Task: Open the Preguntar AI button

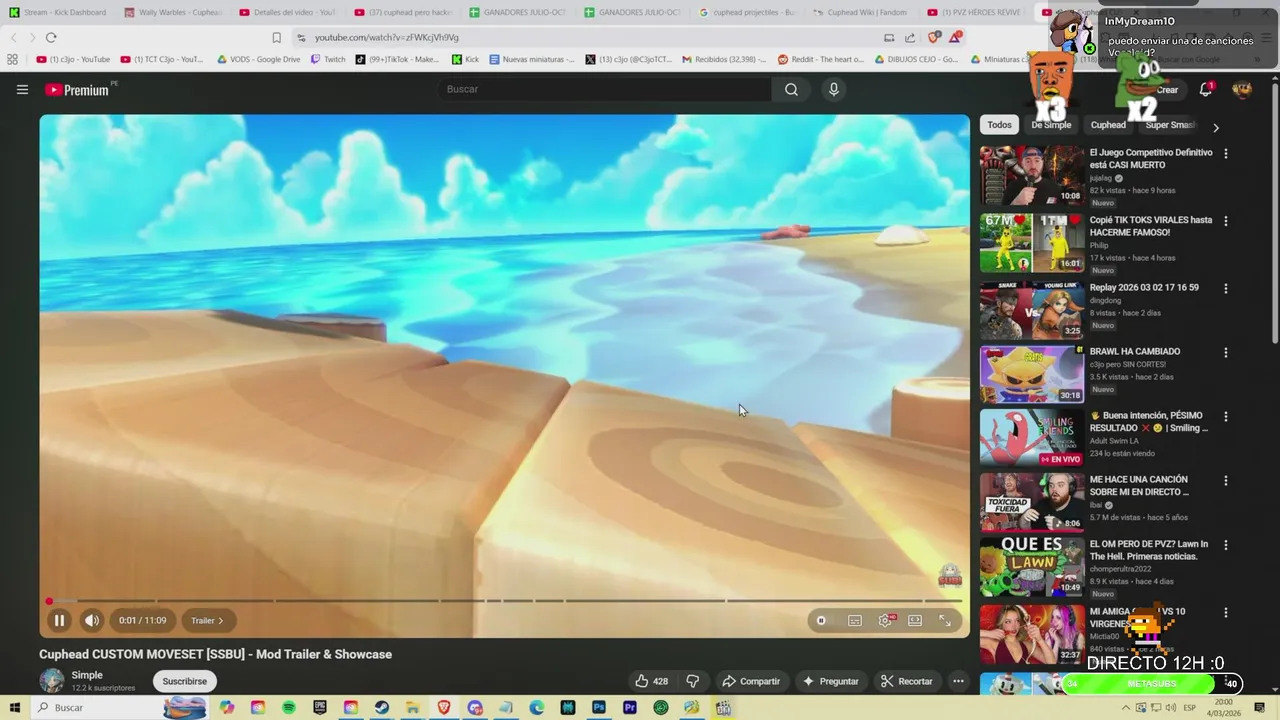Action: click(830, 681)
